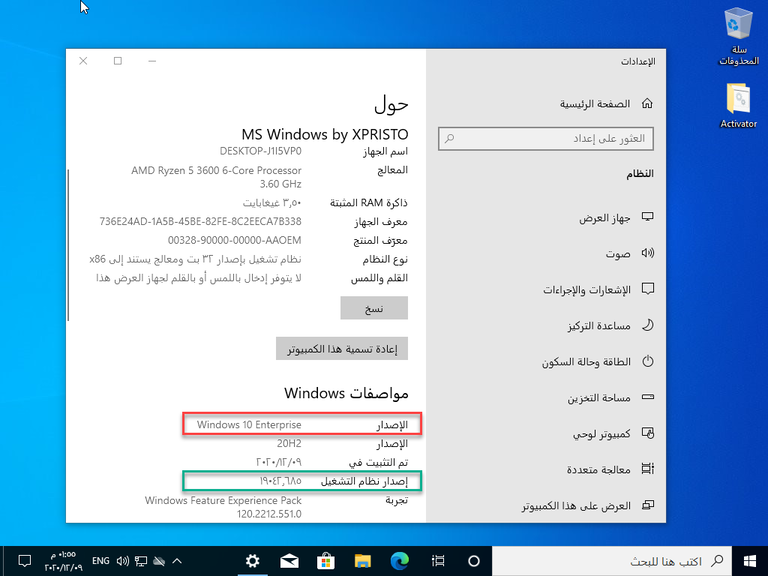768x576 pixels.
Task: Open the Home page (الصفحة الرئيسية) icon
Action: (647, 103)
